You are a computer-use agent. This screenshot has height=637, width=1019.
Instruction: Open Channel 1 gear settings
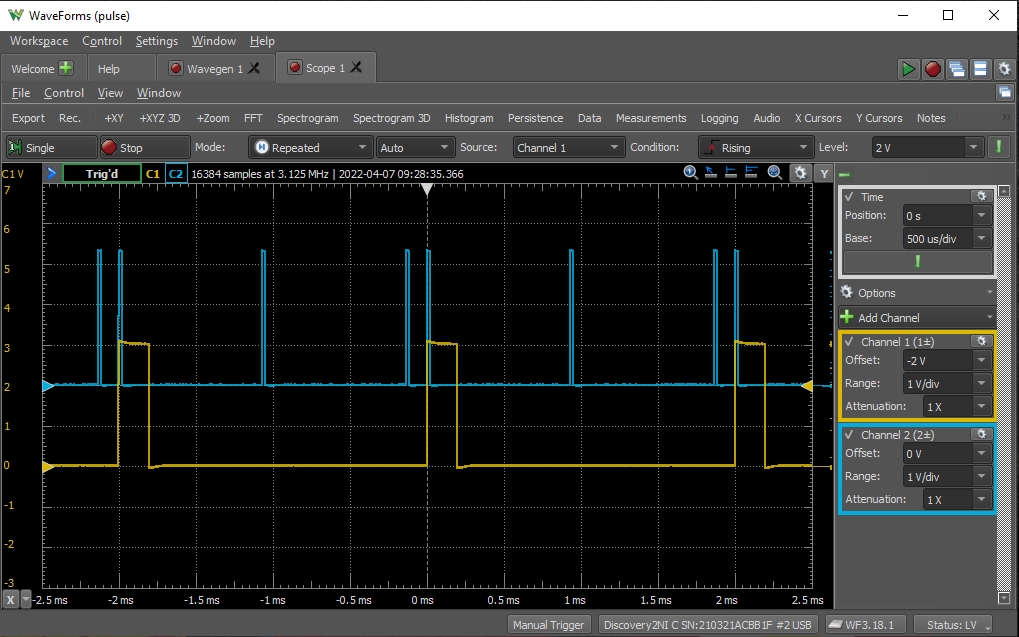[981, 341]
